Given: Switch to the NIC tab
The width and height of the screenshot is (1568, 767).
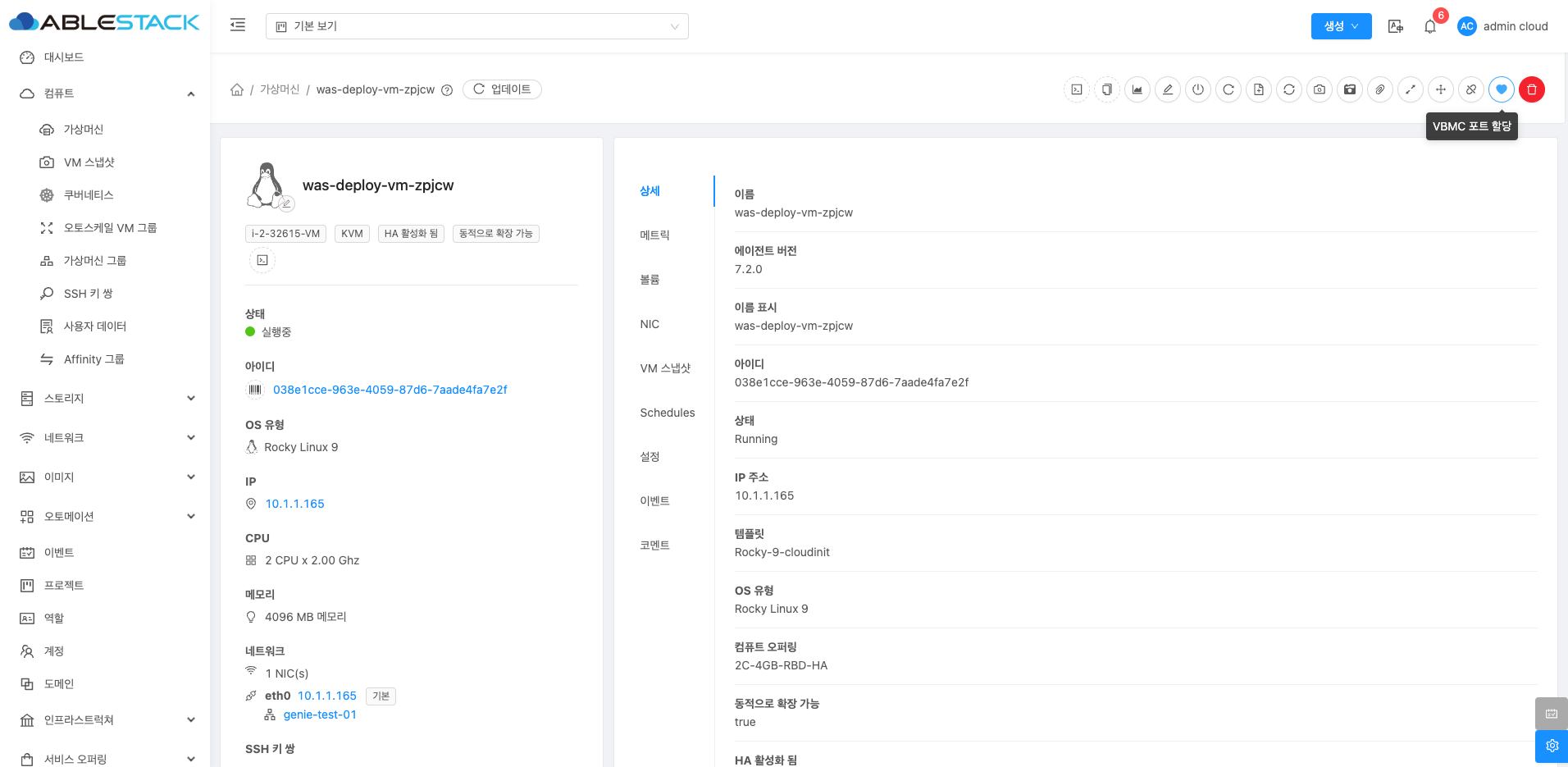Looking at the screenshot, I should tap(650, 324).
